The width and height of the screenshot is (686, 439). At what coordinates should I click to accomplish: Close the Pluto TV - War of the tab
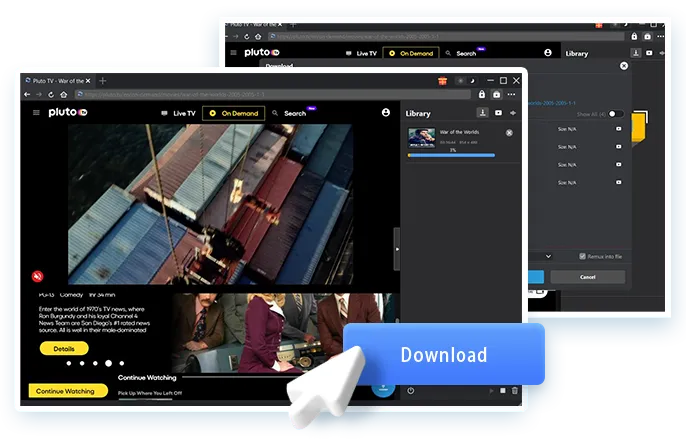coord(88,81)
